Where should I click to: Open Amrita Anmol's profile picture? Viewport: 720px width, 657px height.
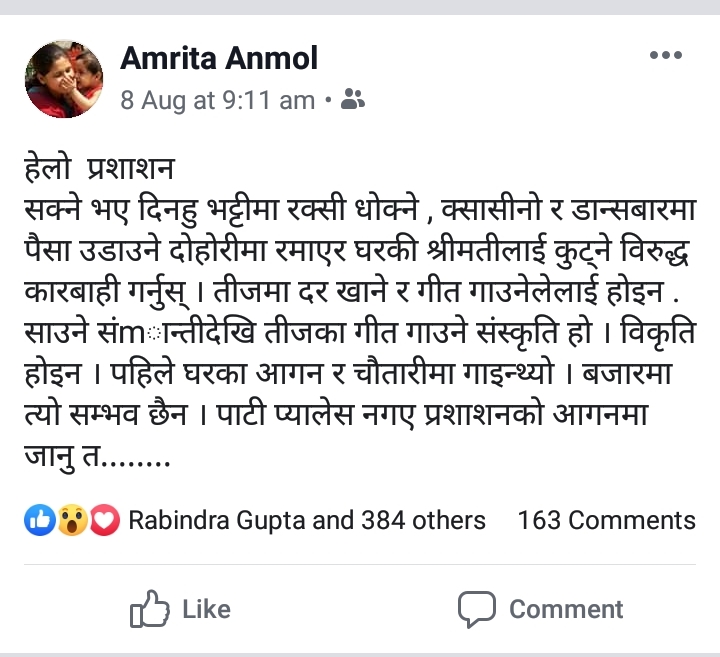[63, 79]
